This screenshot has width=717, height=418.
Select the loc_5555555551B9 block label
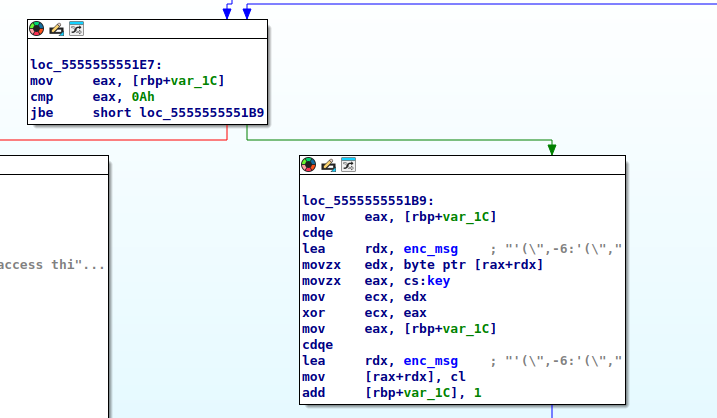click(368, 201)
